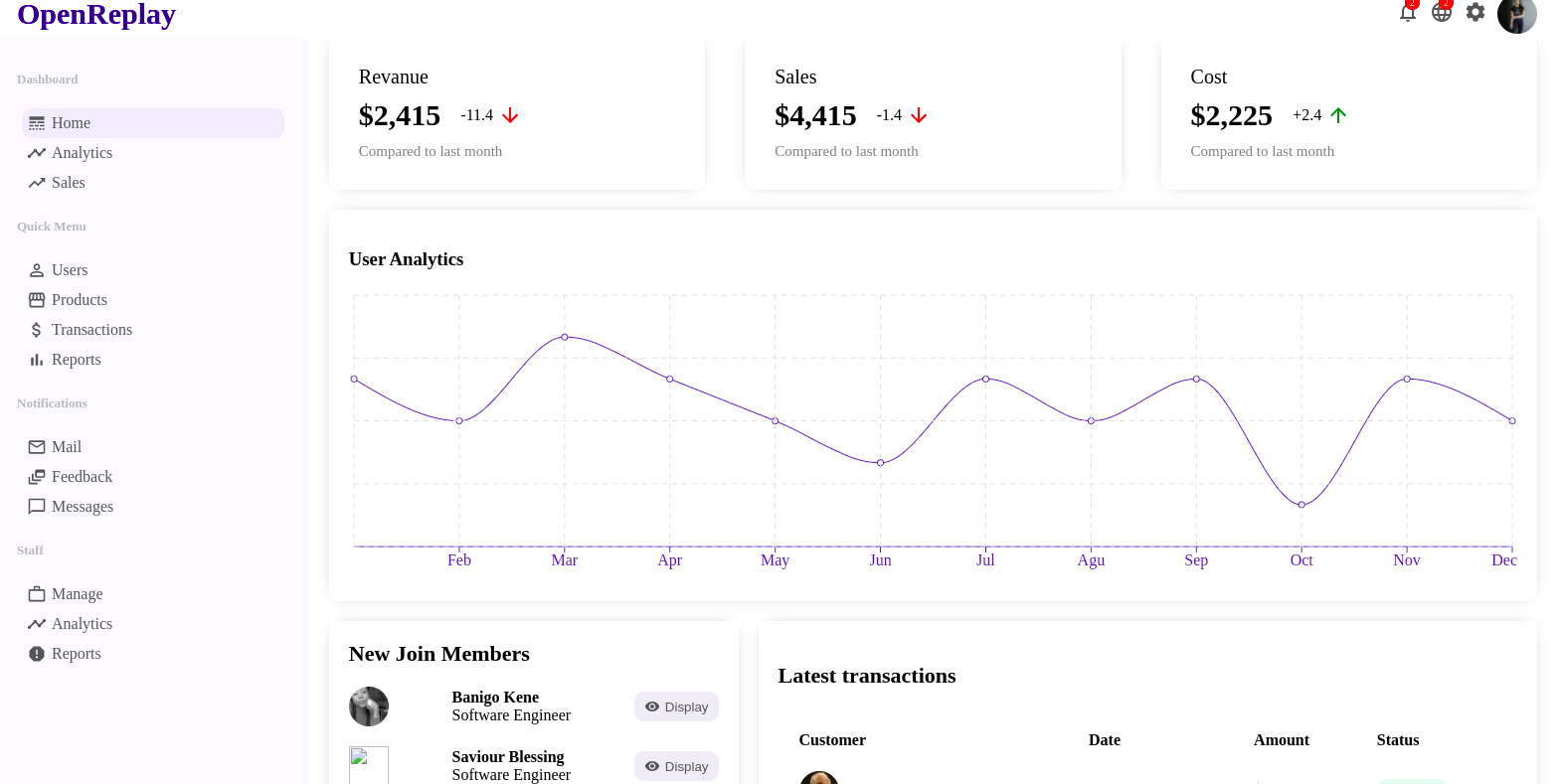This screenshot has height=784, width=1563.
Task: Click the Latest transactions heading
Action: point(867,676)
